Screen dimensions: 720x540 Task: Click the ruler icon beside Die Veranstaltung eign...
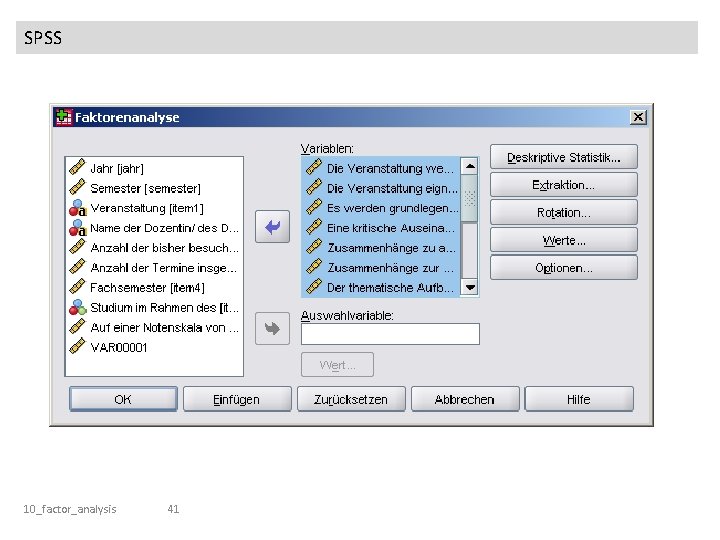[x=314, y=187]
